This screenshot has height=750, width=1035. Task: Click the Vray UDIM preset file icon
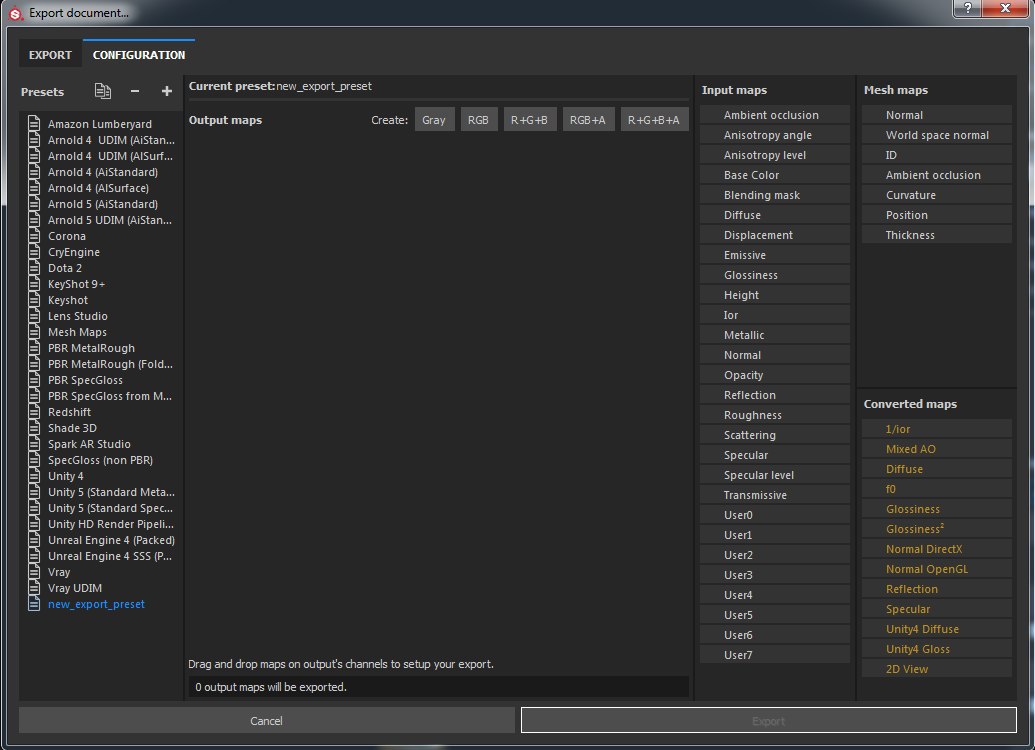click(34, 588)
